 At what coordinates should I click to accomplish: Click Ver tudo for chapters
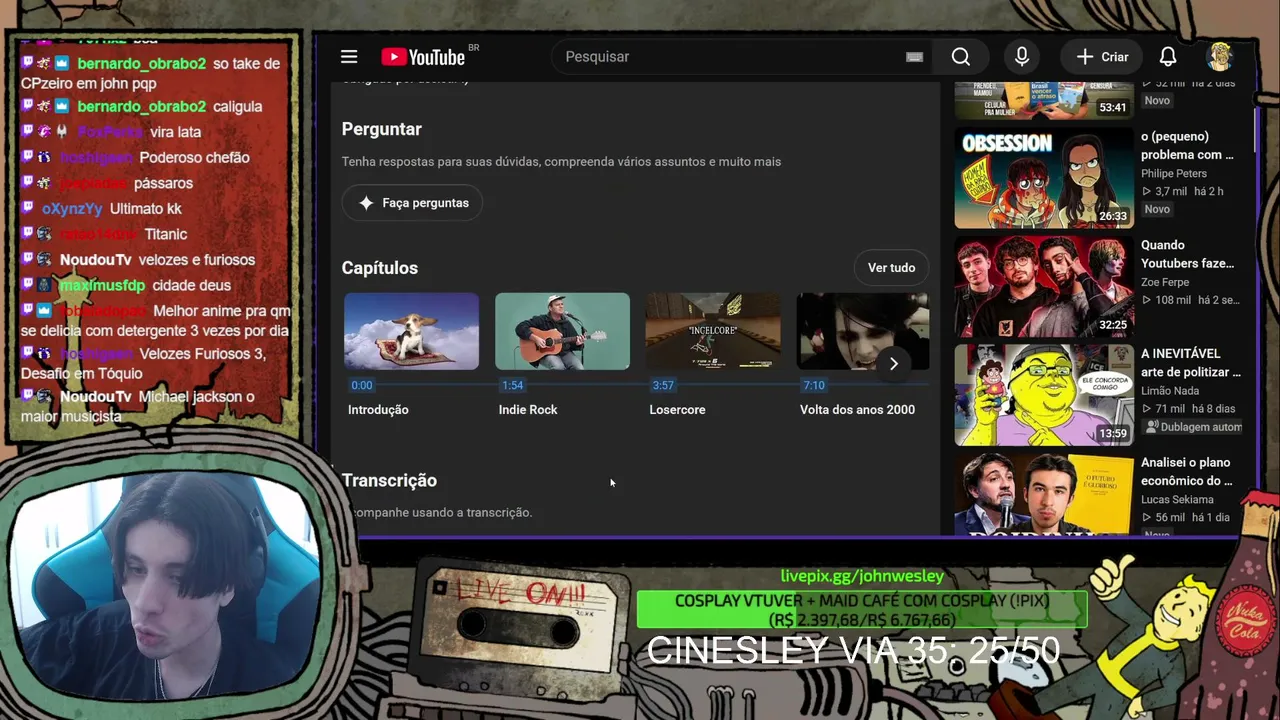(x=891, y=268)
